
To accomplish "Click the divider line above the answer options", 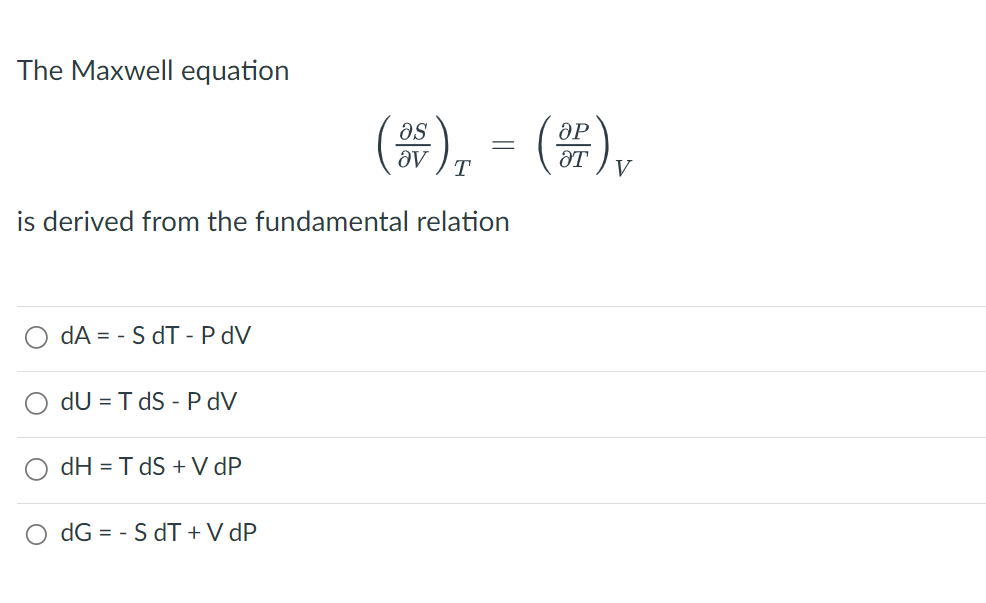I will click(490, 306).
